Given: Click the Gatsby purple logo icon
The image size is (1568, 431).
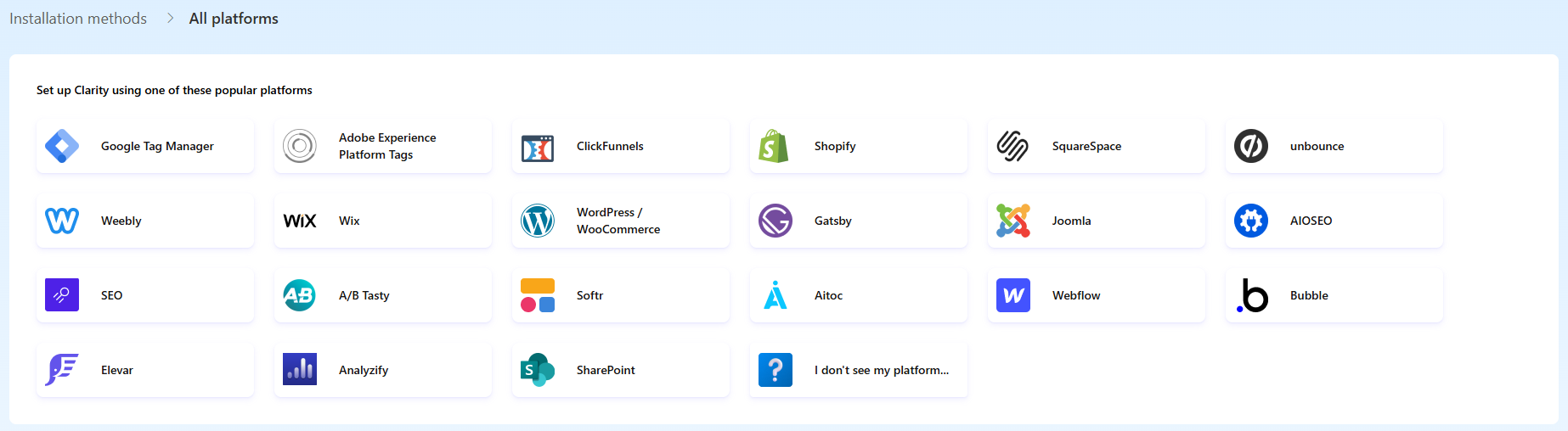Looking at the screenshot, I should [775, 221].
